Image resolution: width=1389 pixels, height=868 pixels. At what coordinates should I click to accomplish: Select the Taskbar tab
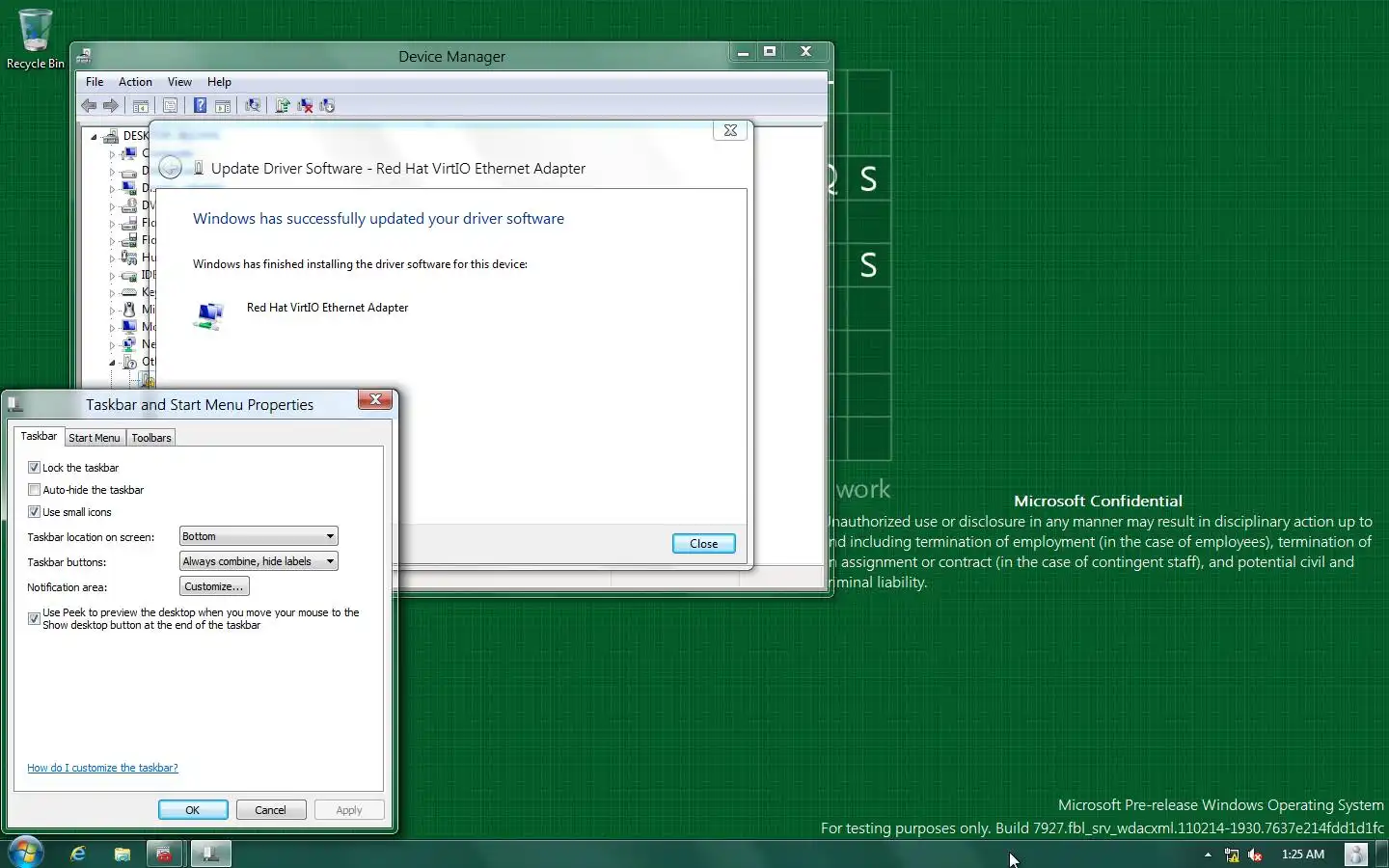point(39,436)
